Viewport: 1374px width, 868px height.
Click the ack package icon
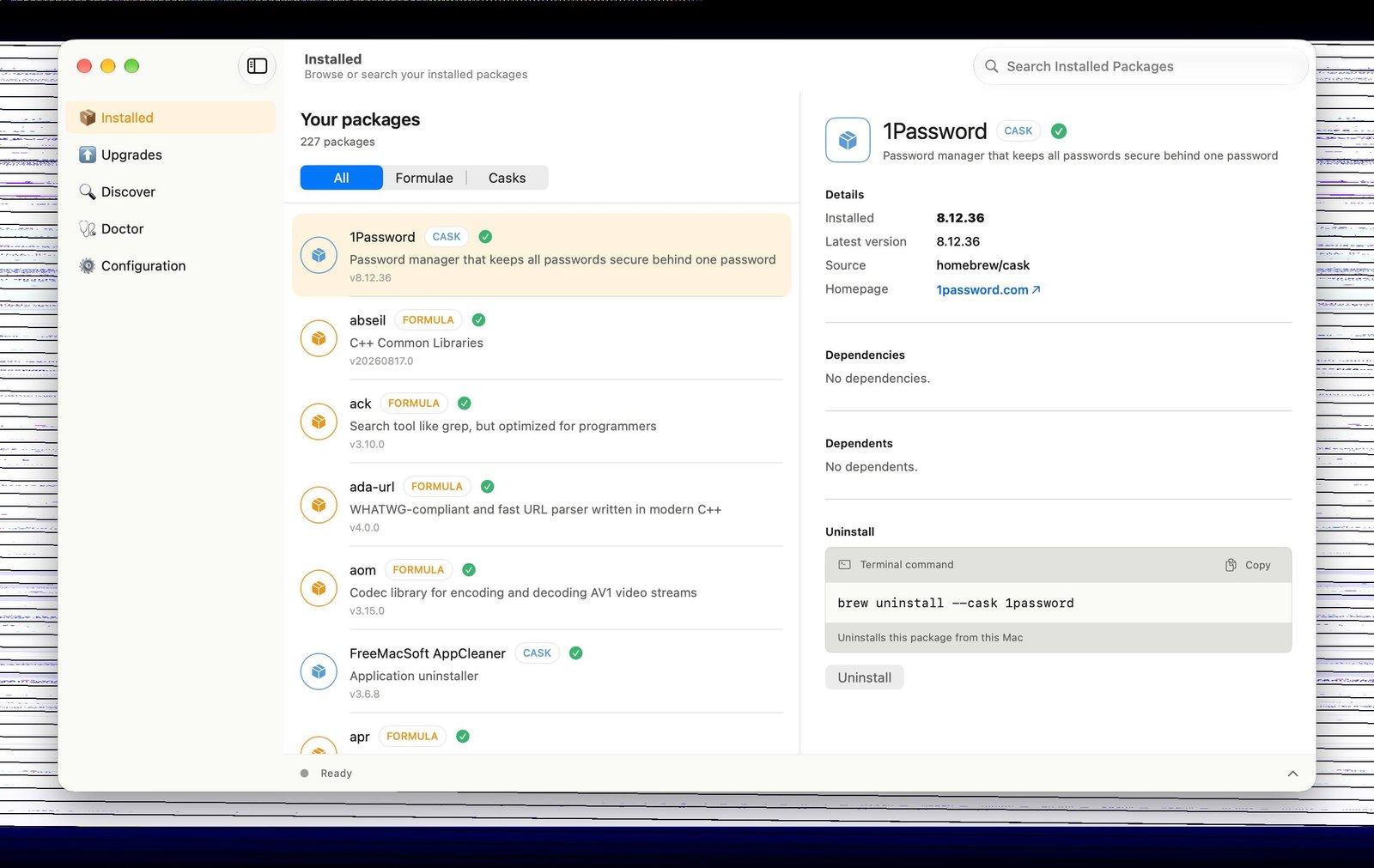tap(319, 422)
